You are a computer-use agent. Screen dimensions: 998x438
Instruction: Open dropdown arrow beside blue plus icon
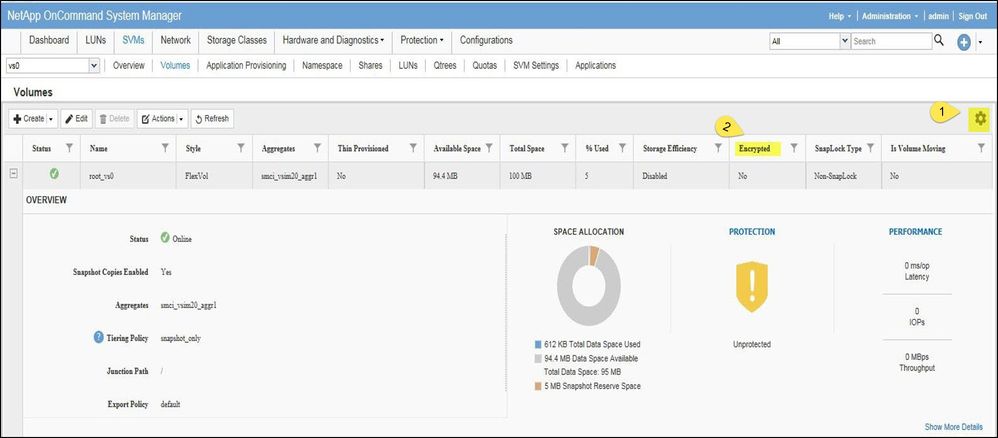980,42
